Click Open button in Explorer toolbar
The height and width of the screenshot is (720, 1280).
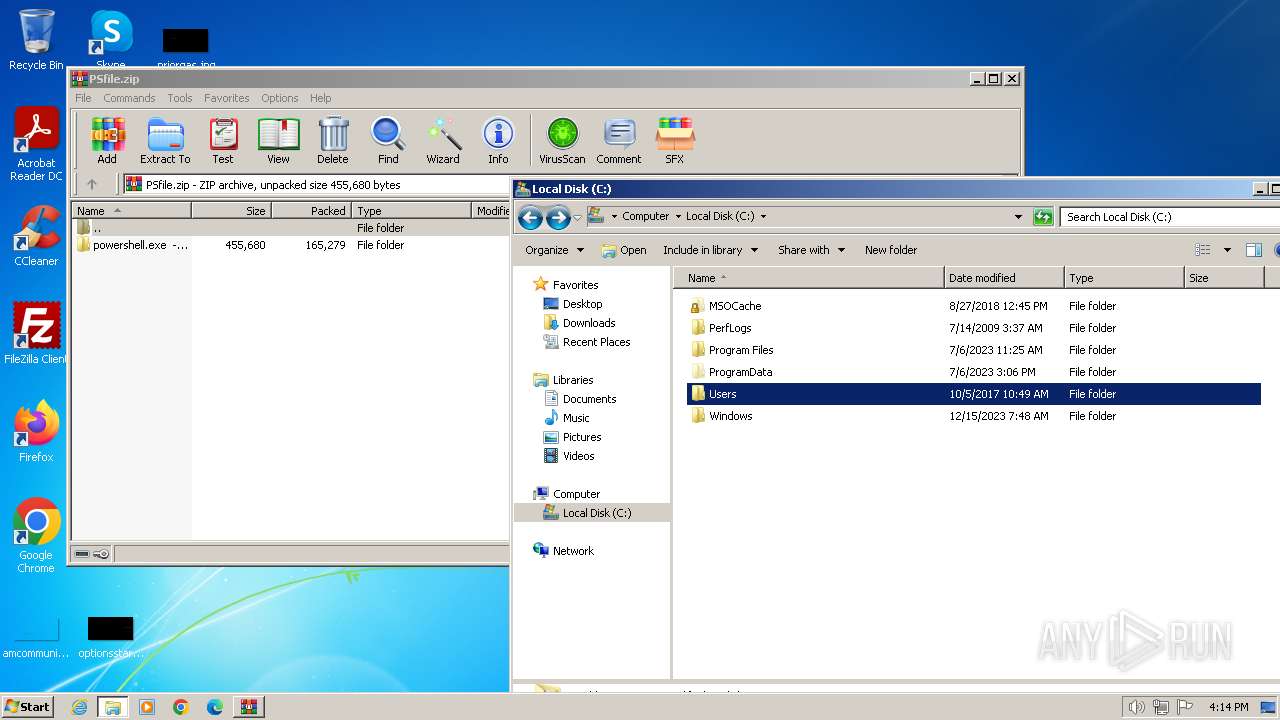[624, 250]
